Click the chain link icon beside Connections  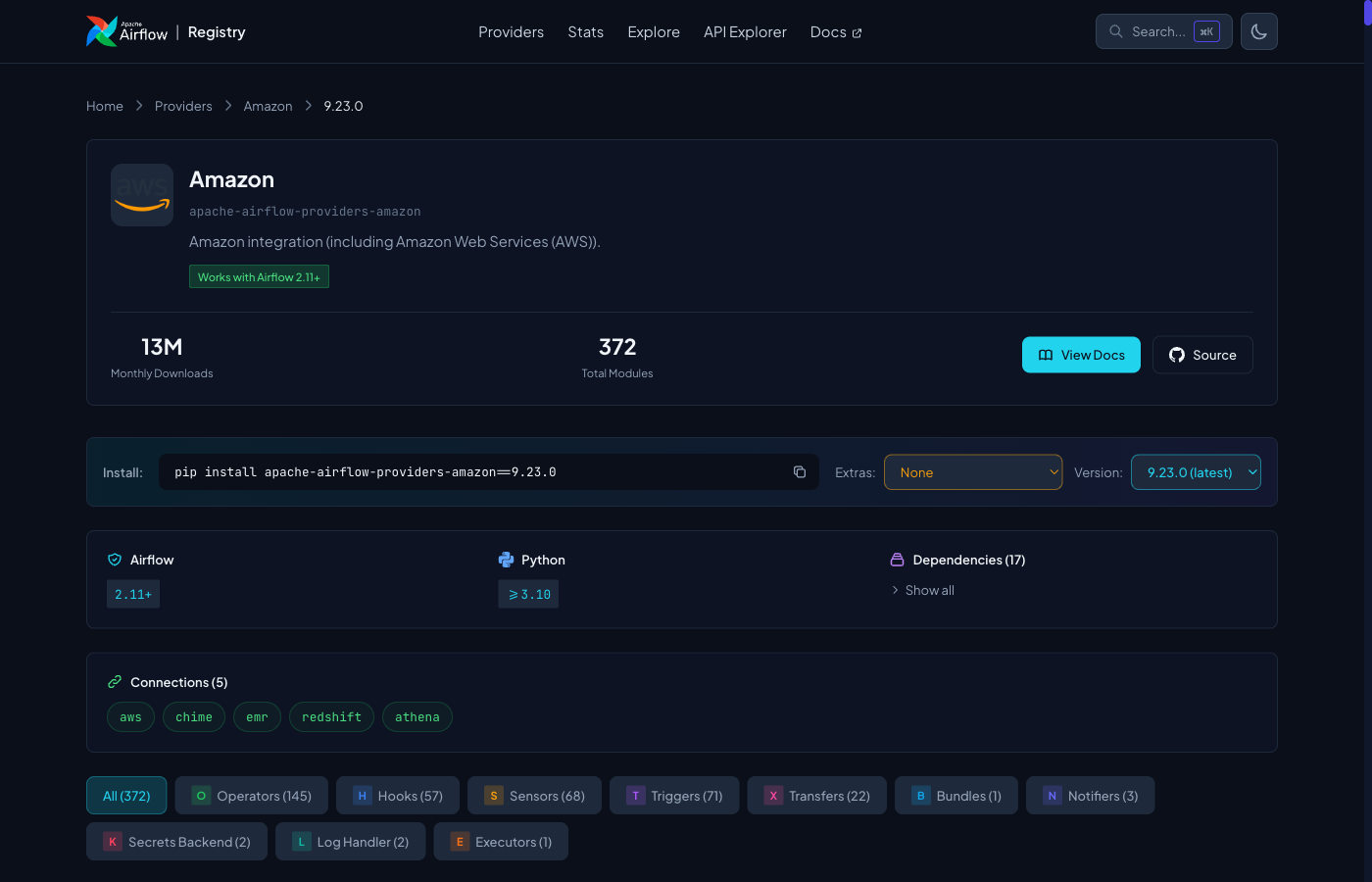pos(113,681)
